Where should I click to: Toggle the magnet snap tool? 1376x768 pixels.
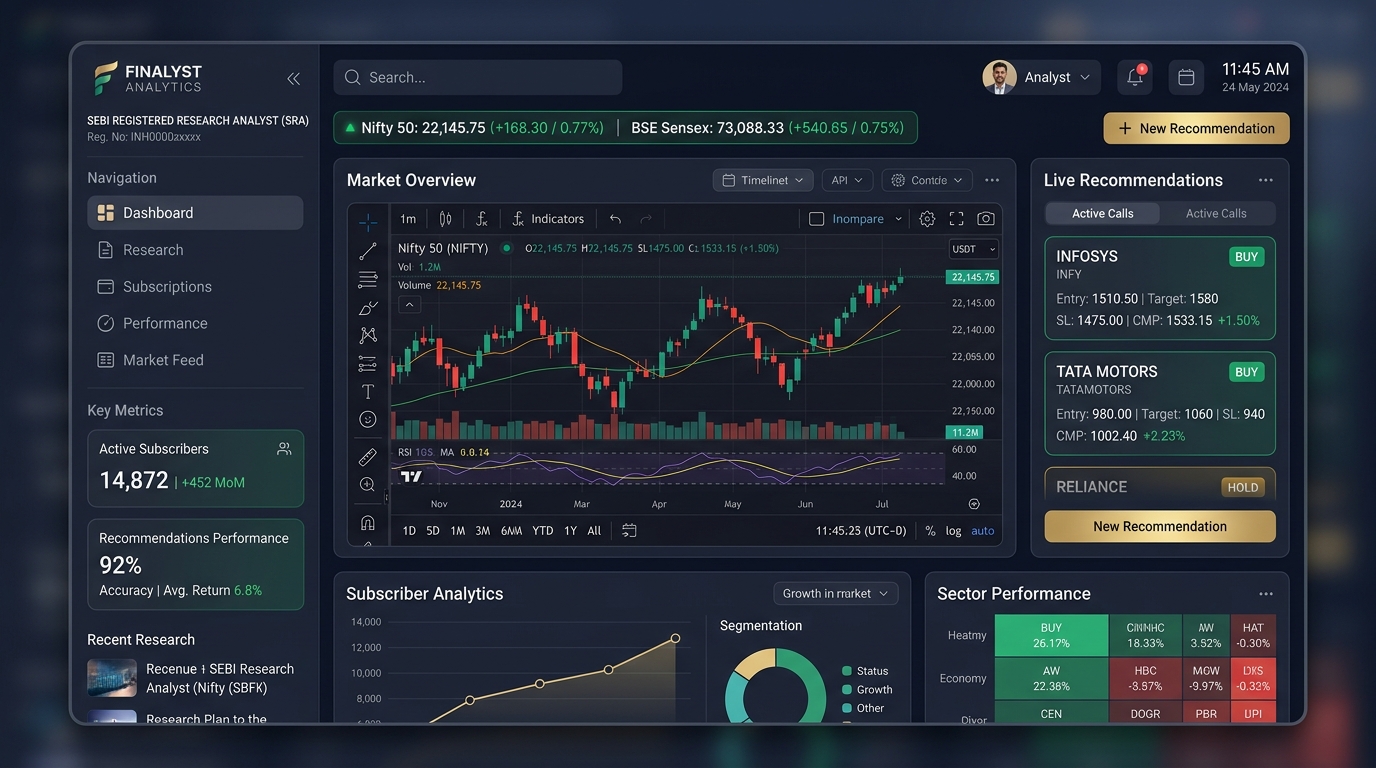coord(368,522)
